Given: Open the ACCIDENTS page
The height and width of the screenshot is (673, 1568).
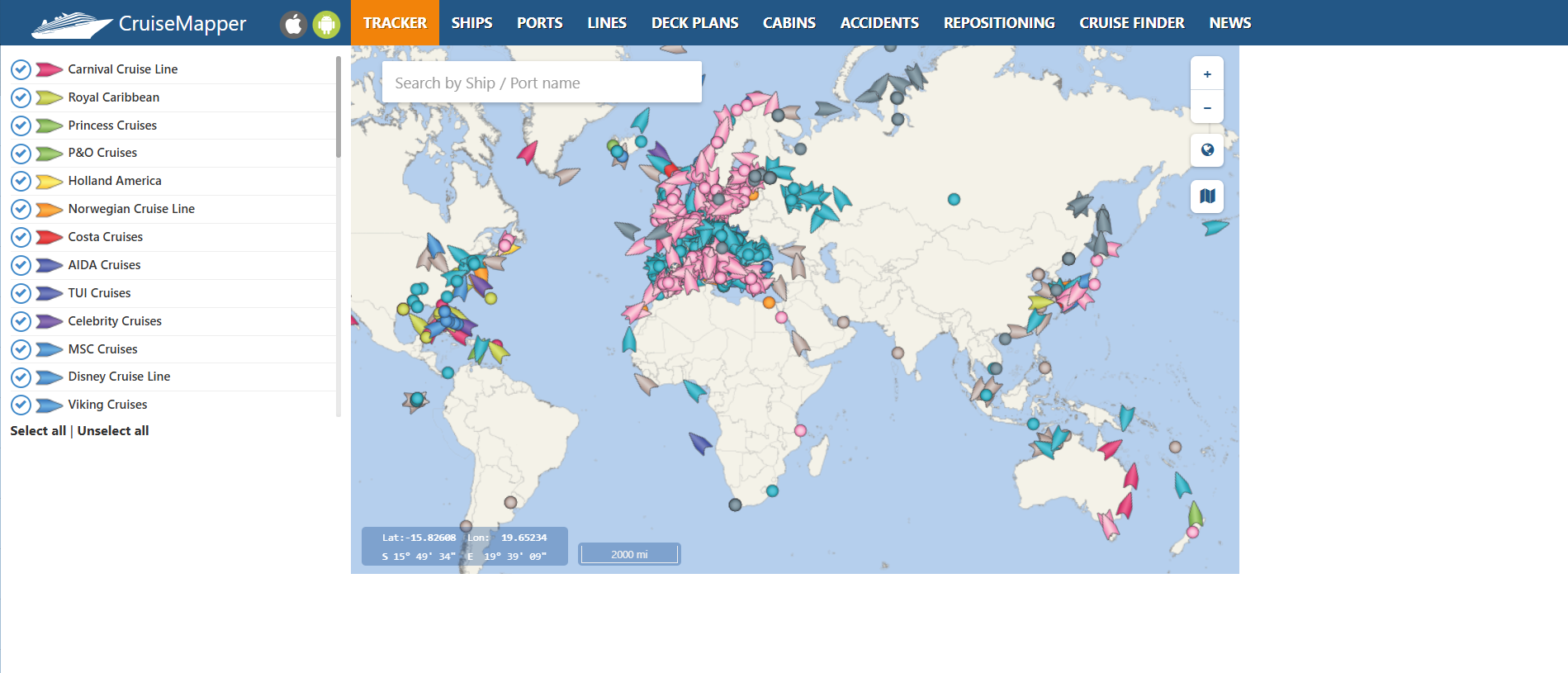Looking at the screenshot, I should pyautogui.click(x=879, y=23).
